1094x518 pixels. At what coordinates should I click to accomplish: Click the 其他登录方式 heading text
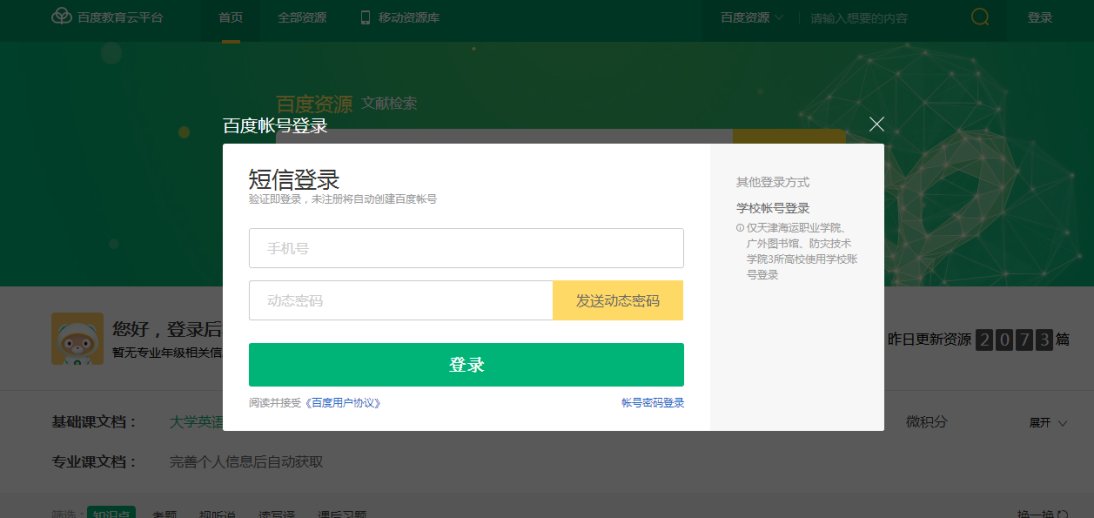(x=772, y=182)
